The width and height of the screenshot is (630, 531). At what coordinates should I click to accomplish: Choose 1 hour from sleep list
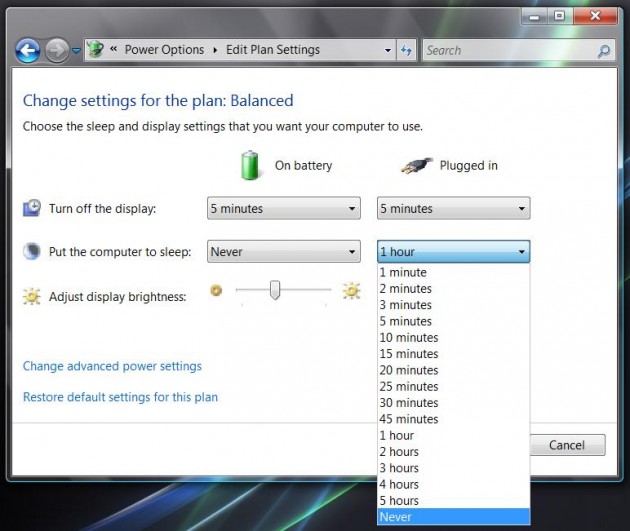pos(454,435)
